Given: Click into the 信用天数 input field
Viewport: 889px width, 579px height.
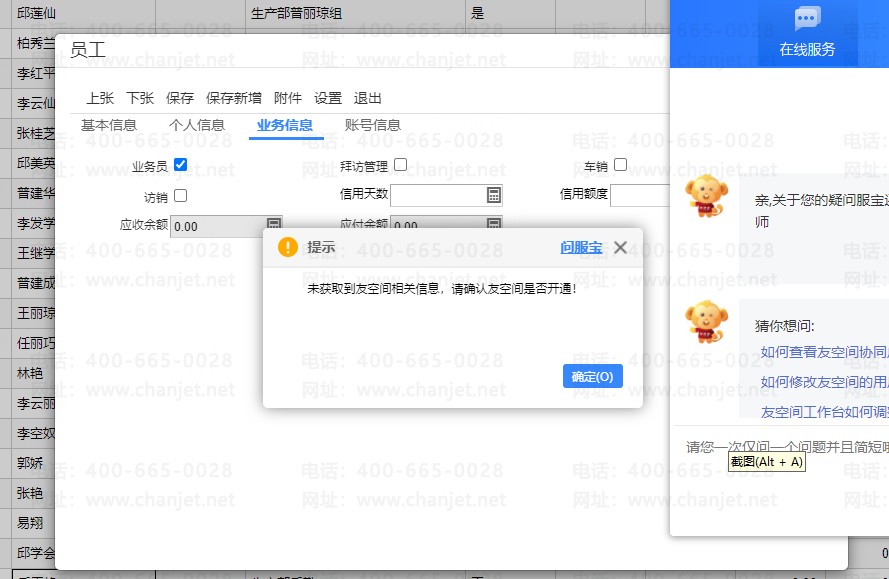Looking at the screenshot, I should click(x=438, y=196).
